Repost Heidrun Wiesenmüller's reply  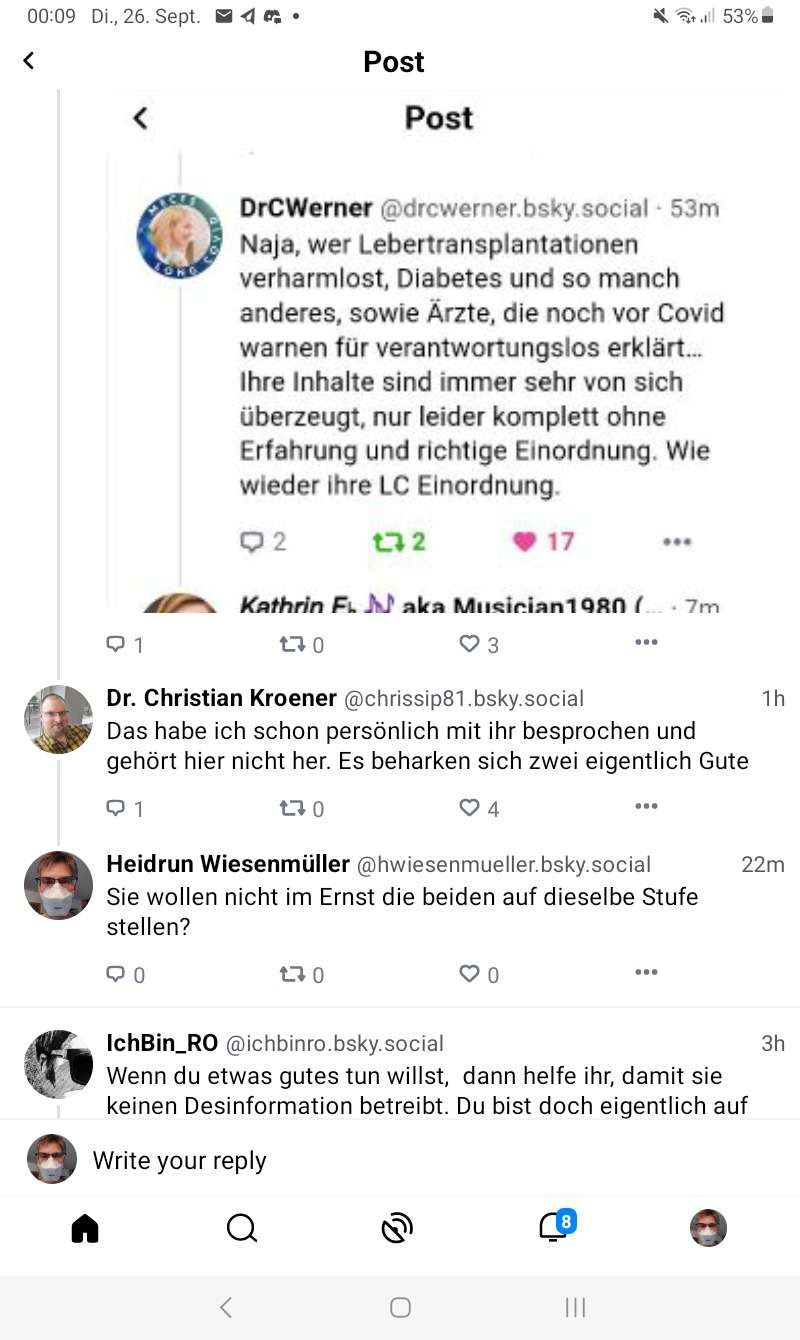tap(292, 974)
